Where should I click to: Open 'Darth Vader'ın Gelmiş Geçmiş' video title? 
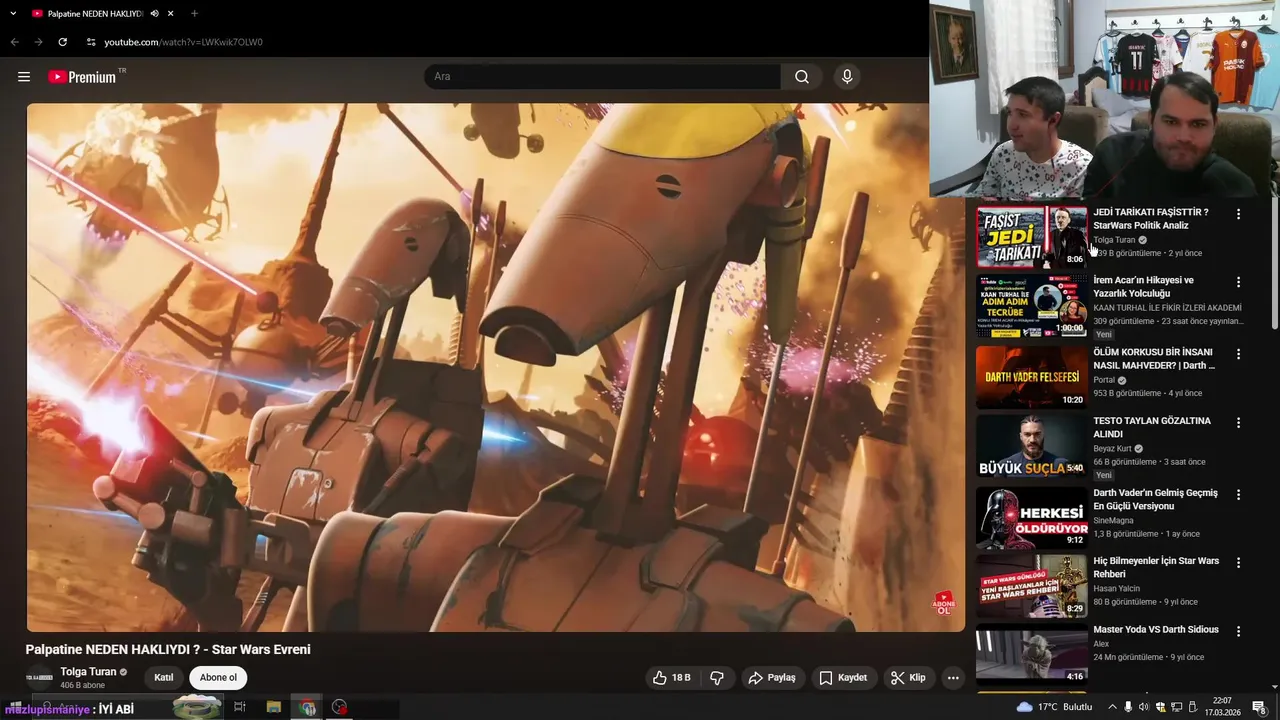(x=1155, y=499)
